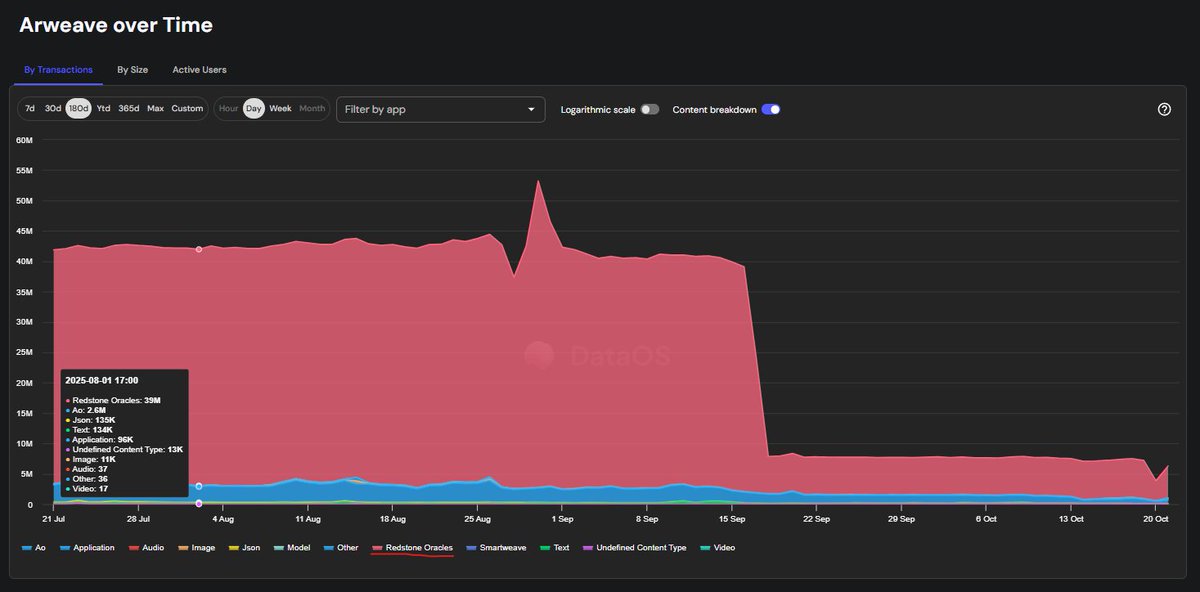
Task: Toggle the Json legend entry
Action: pos(245,548)
